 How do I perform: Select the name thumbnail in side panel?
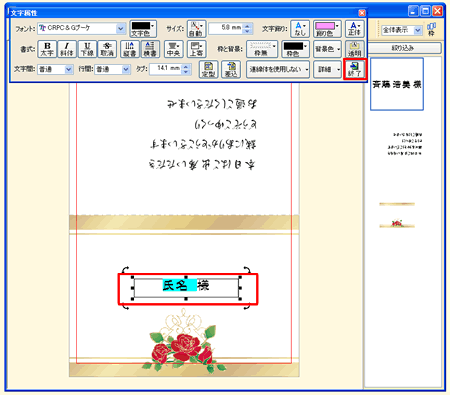coord(397,84)
